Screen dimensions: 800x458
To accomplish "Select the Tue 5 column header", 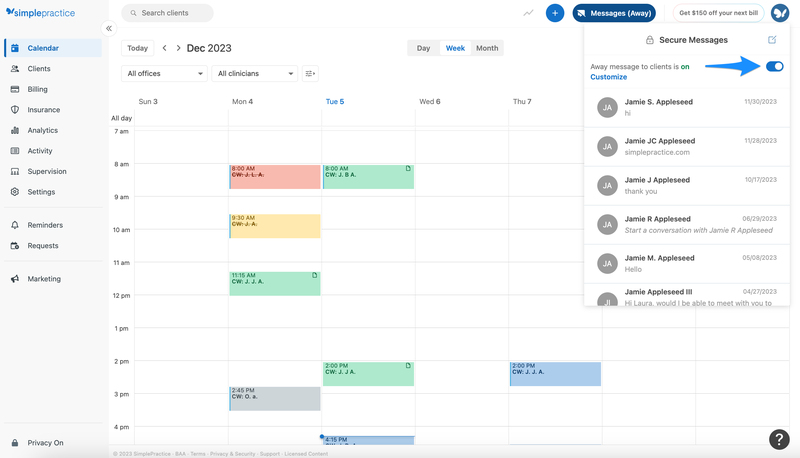I will 335,101.
